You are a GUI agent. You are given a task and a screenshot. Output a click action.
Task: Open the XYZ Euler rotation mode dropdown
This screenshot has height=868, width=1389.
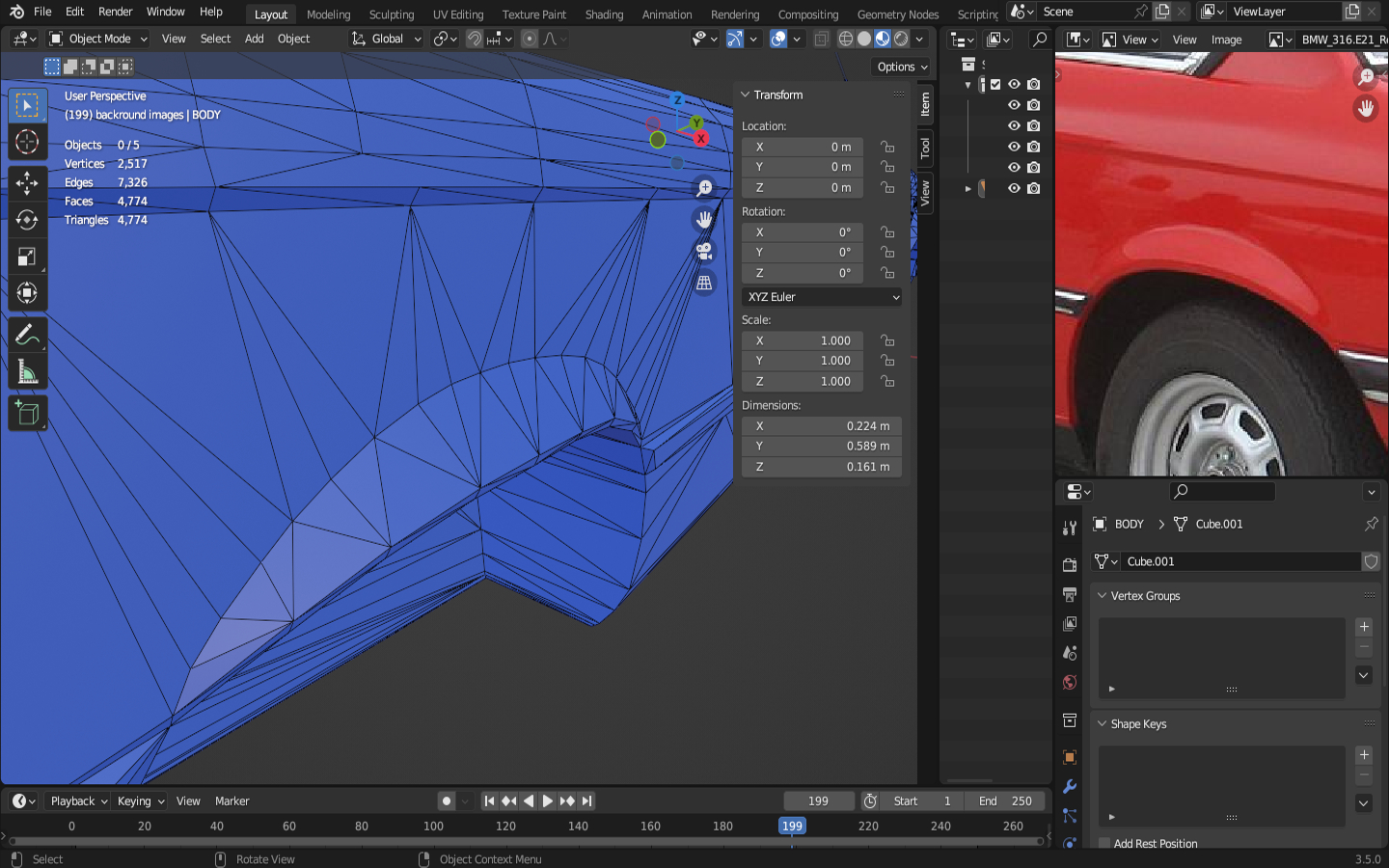click(x=823, y=297)
